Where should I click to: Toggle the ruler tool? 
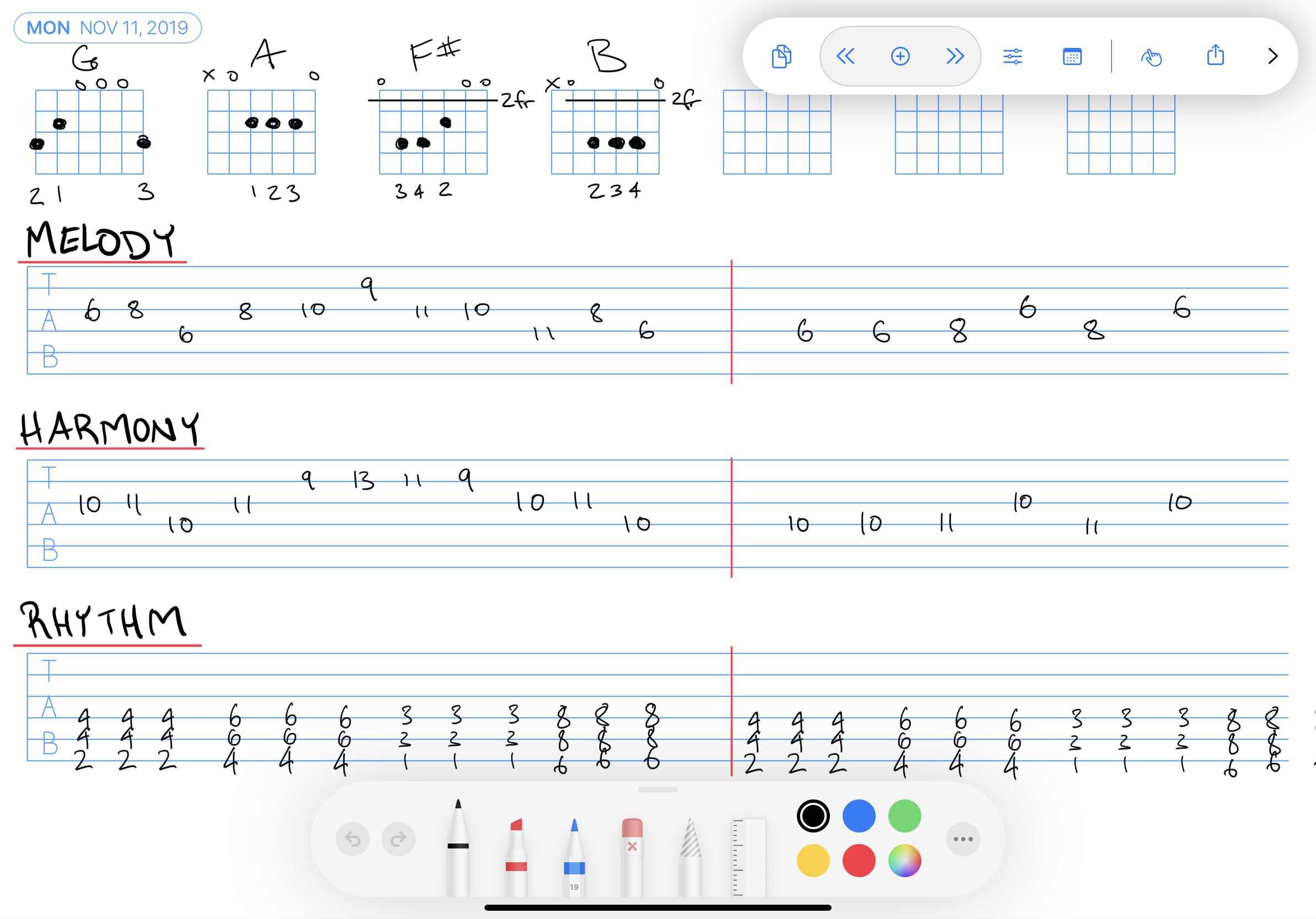tap(748, 857)
